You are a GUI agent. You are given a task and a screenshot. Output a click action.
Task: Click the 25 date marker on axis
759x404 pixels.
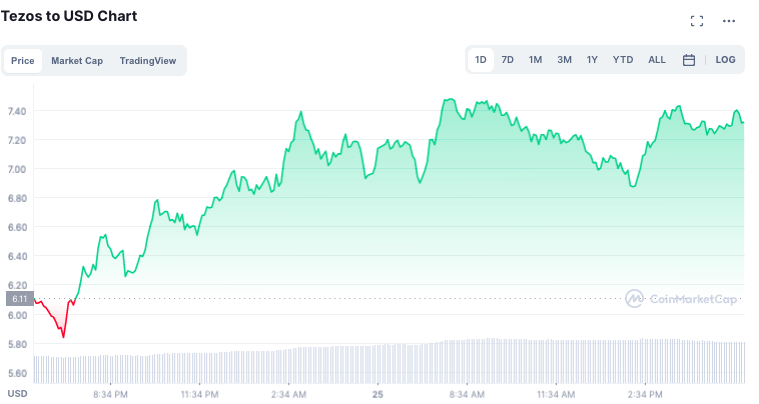(378, 394)
